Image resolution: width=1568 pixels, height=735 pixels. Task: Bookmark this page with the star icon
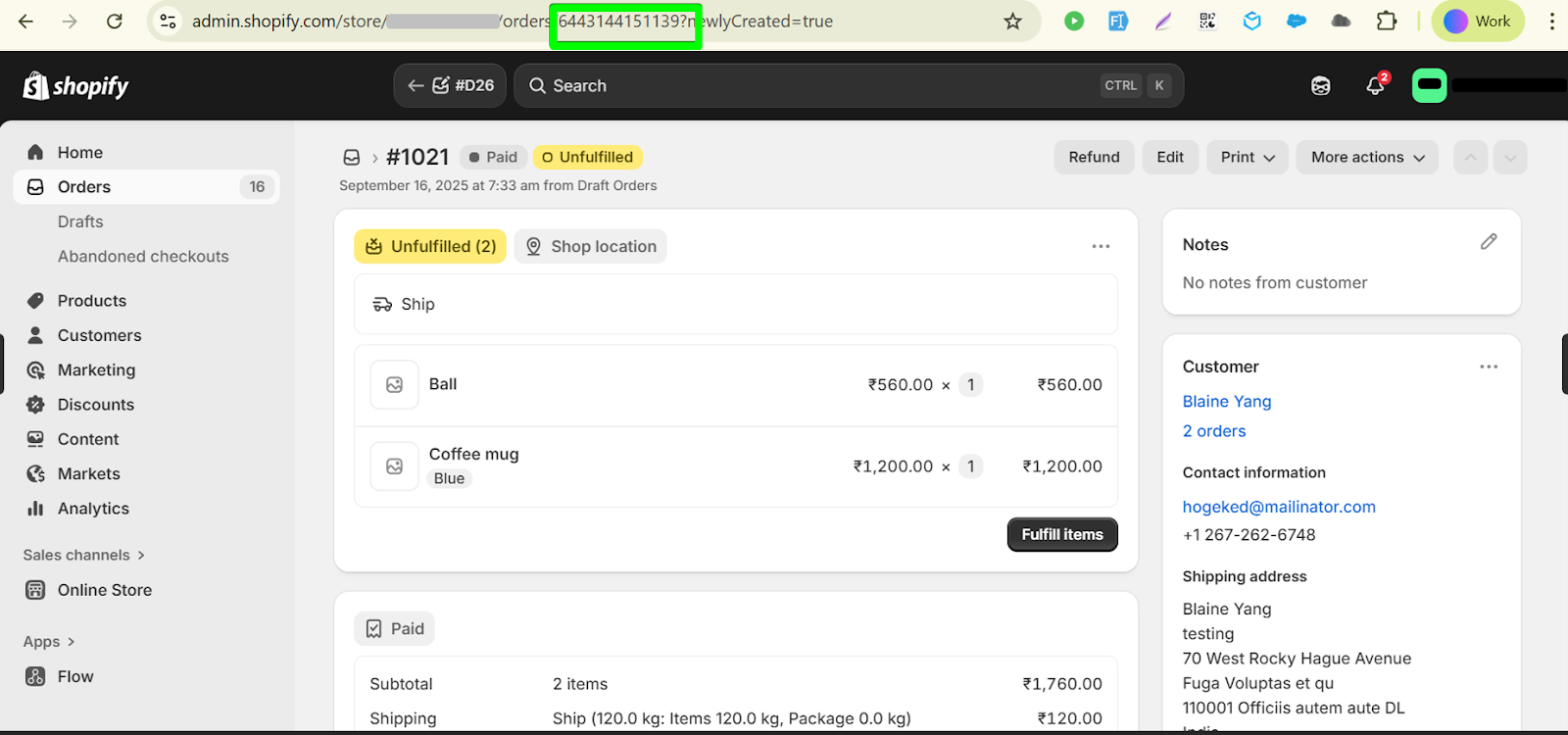coord(1013,21)
